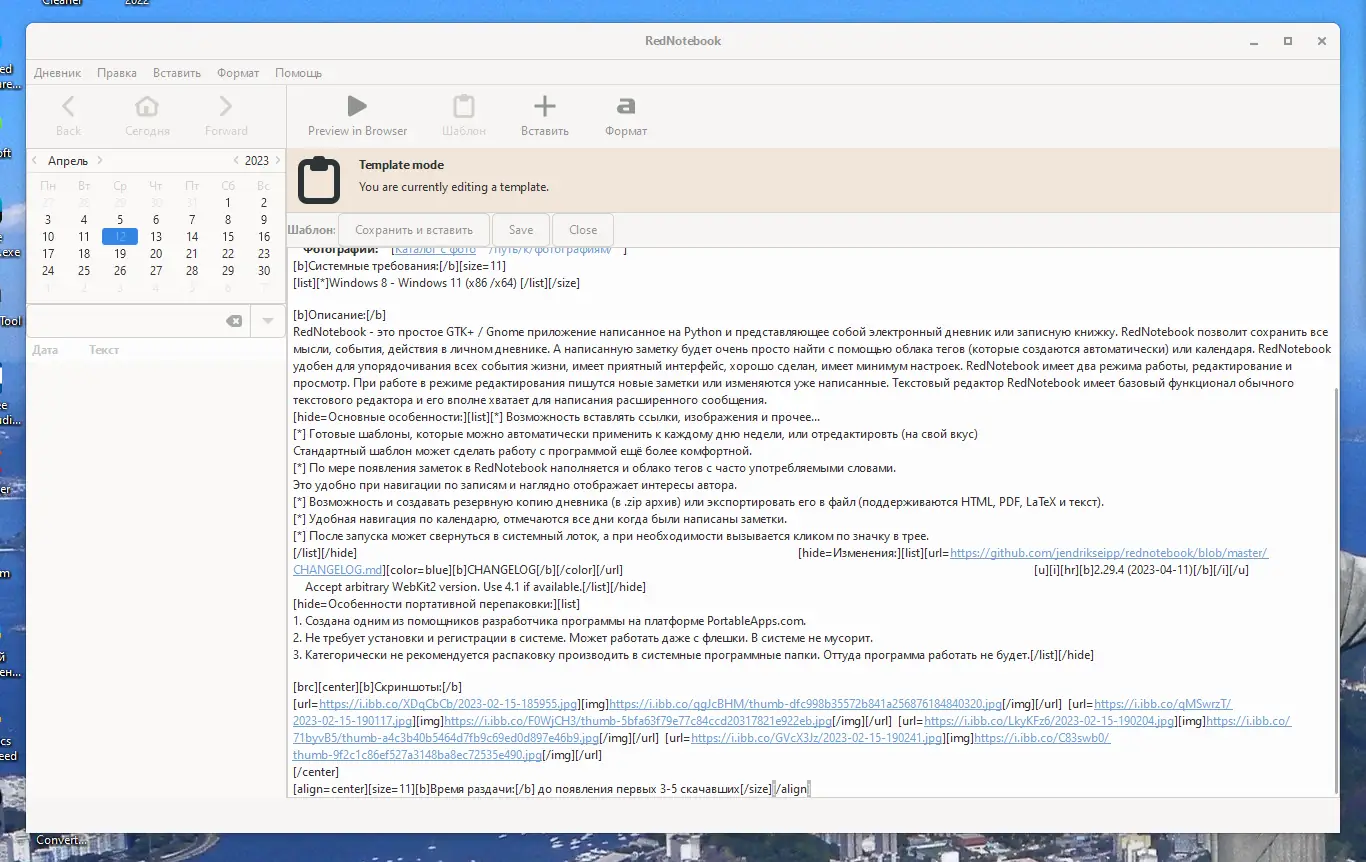This screenshot has height=862, width=1366.
Task: Click the 'Template mode' heading in the info bar
Action: point(401,165)
